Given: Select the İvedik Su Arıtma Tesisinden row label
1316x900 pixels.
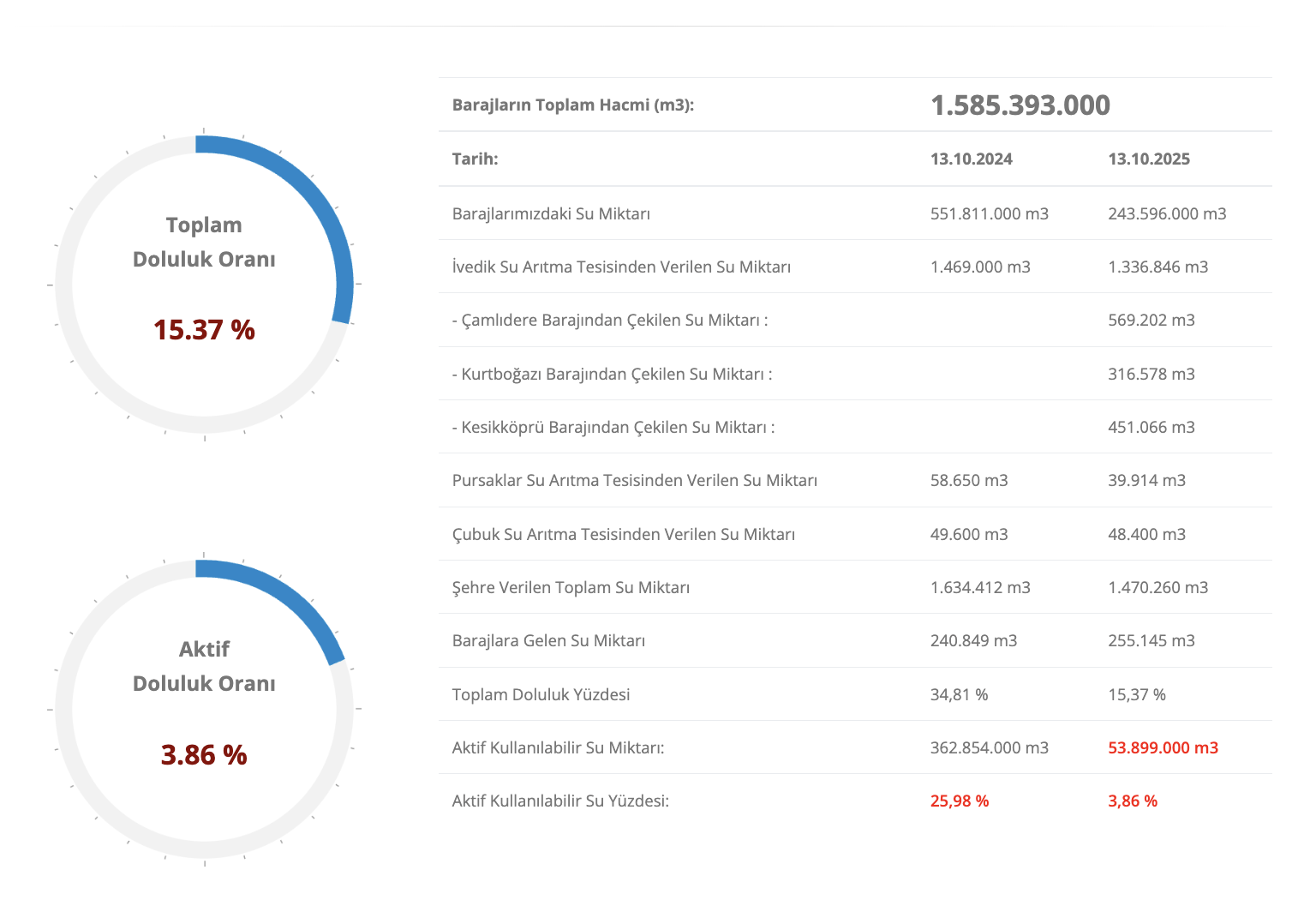Looking at the screenshot, I should 621,267.
